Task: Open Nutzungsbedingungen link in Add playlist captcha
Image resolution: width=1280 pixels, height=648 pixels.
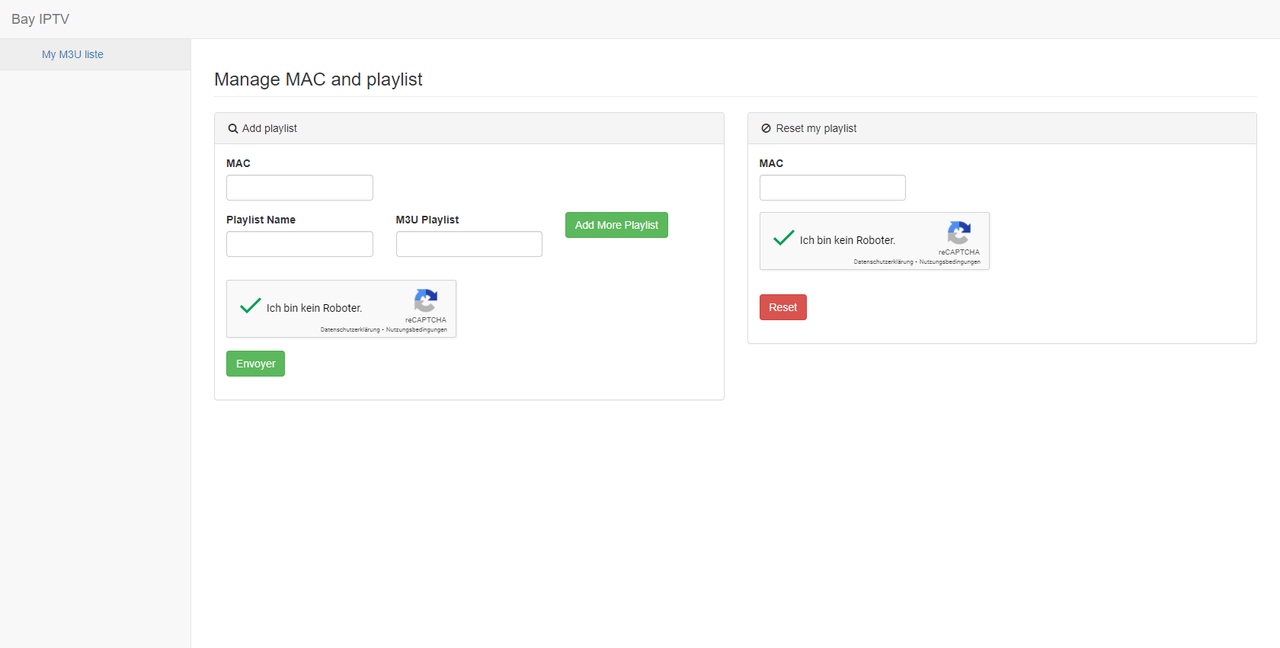Action: click(x=416, y=330)
